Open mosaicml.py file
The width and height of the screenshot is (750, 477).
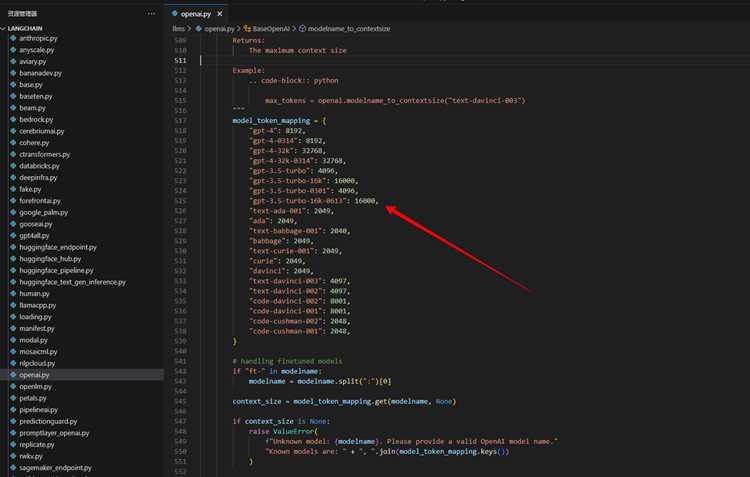[x=38, y=352]
